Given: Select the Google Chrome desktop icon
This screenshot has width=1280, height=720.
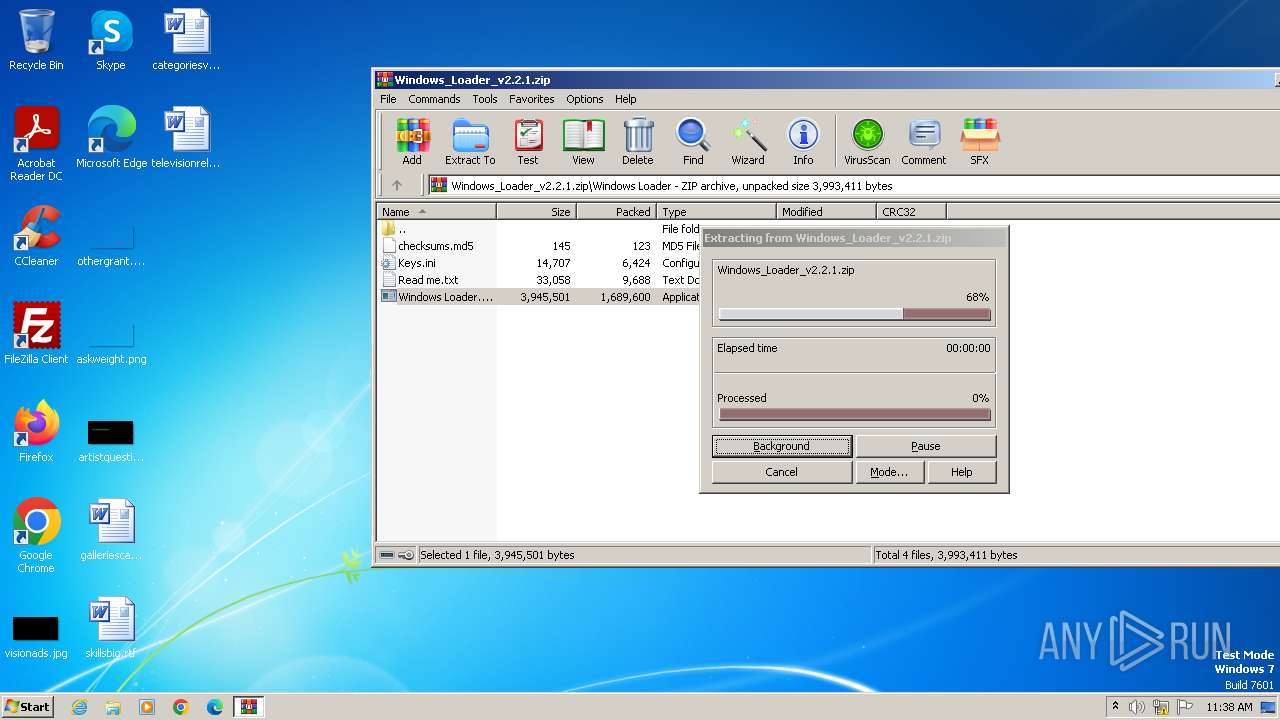Looking at the screenshot, I should (36, 536).
